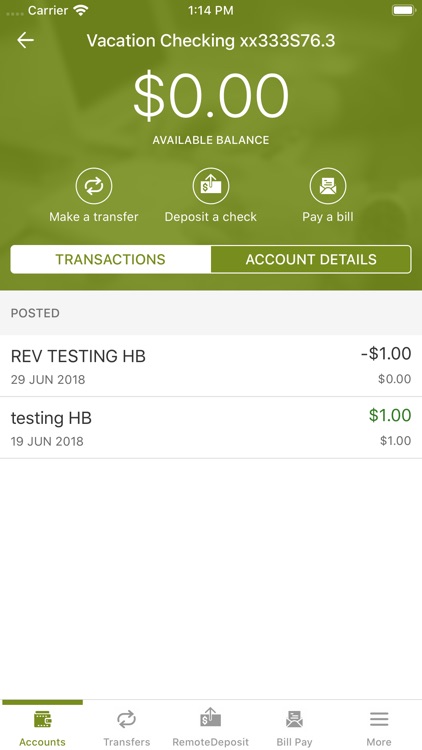
Task: Open the Transfers icon in bottom bar
Action: pyautogui.click(x=127, y=719)
